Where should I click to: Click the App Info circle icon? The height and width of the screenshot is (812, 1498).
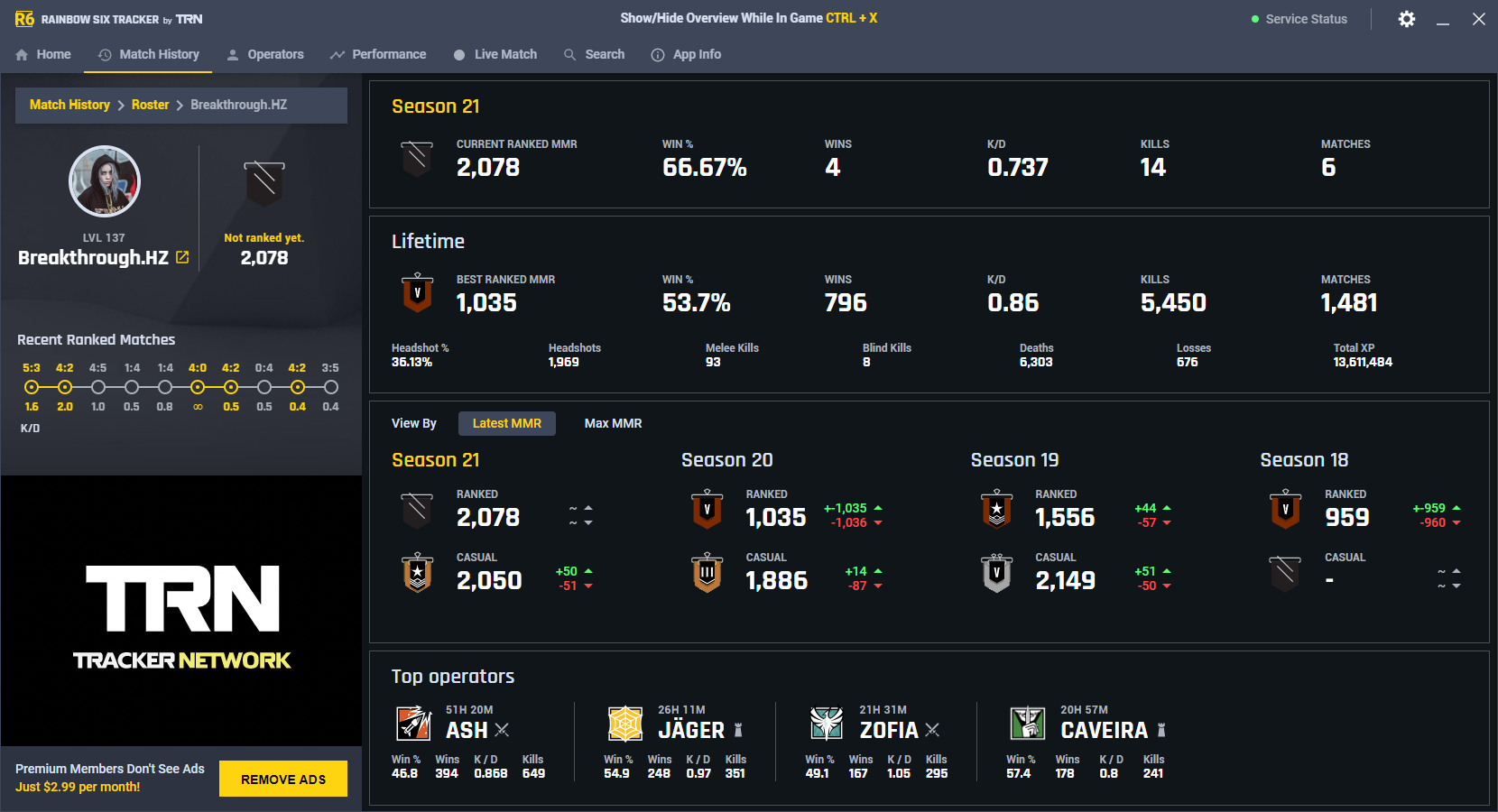658,55
